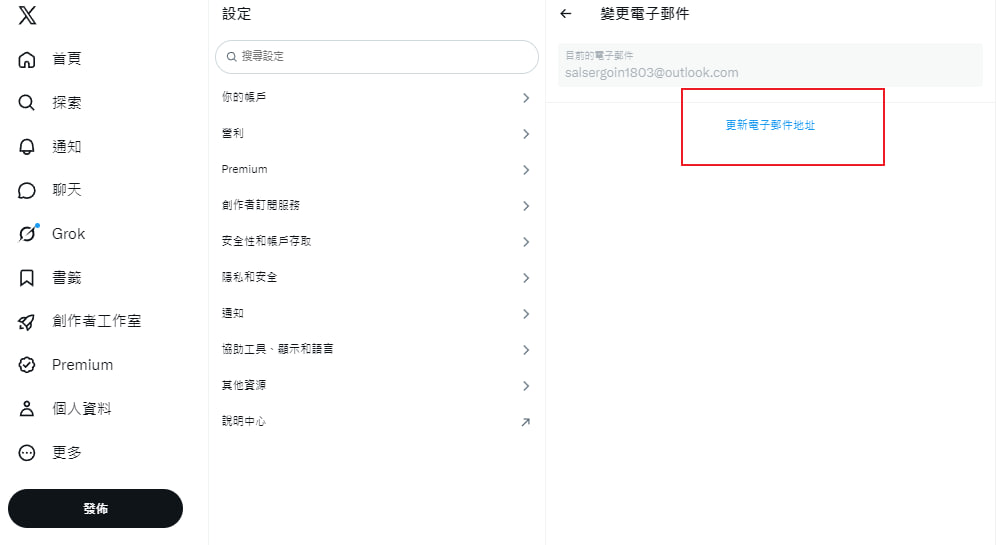Open the 聊天 chat bubble icon
1006x545 pixels.
[27, 191]
